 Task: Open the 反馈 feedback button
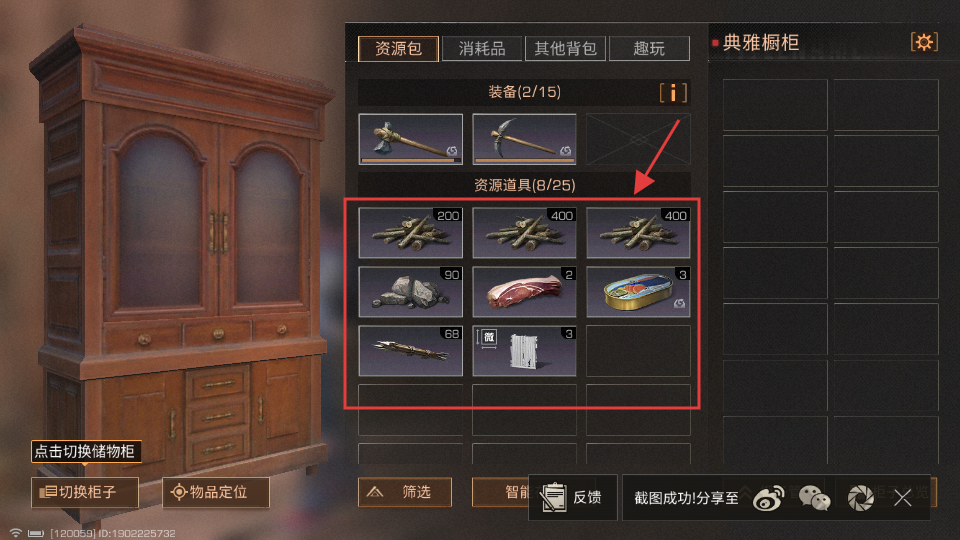pyautogui.click(x=572, y=497)
